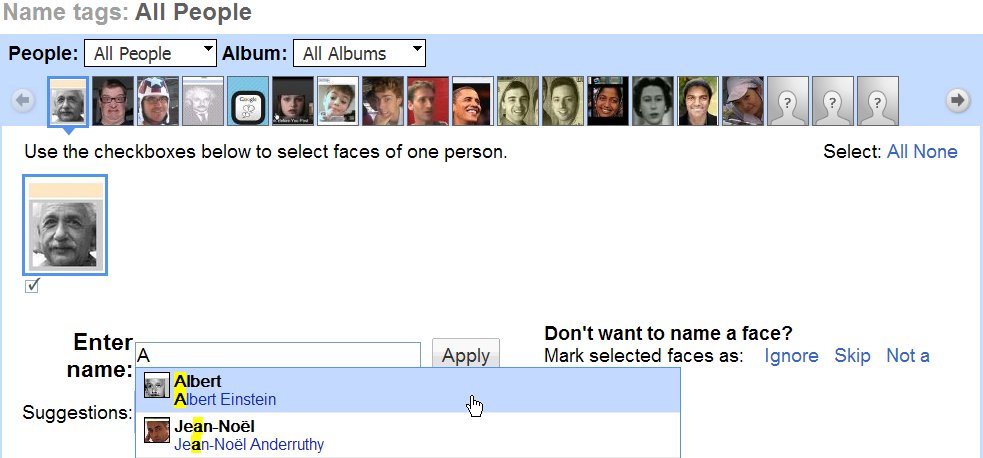
Task: Uncheck checkbox under Einstein photo
Action: [x=32, y=286]
